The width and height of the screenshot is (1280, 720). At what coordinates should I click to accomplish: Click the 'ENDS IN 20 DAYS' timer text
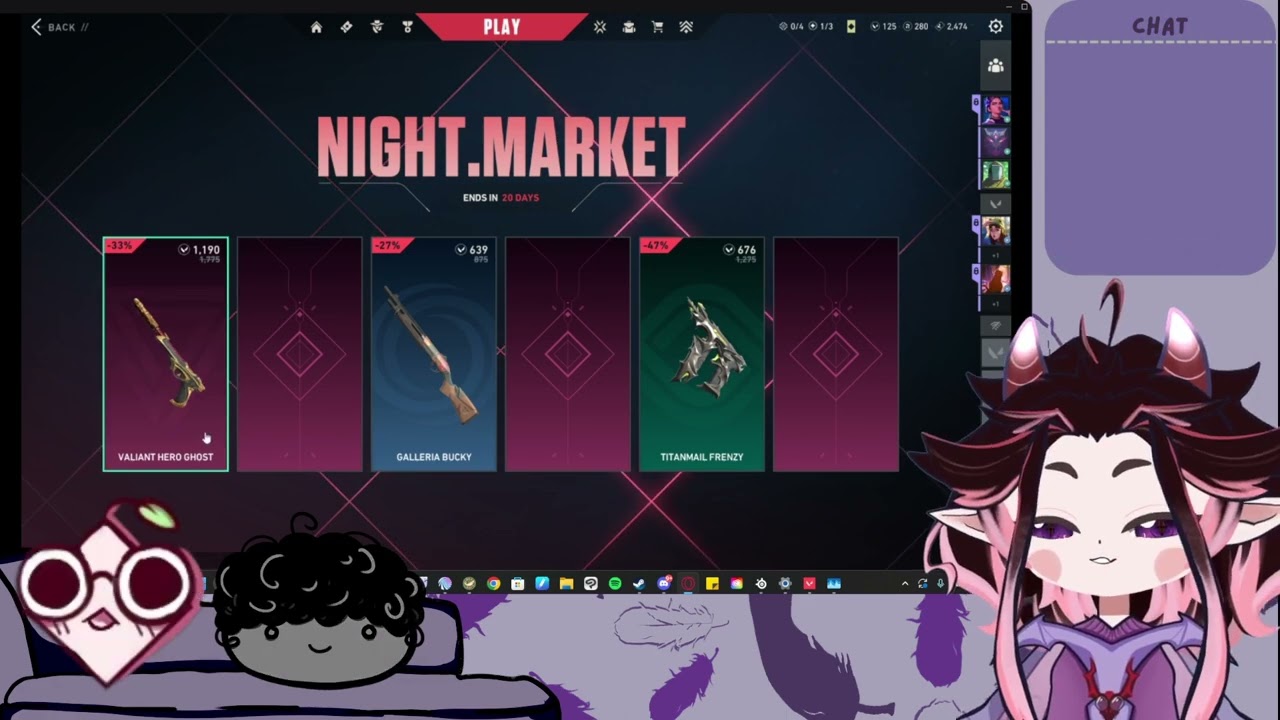pyautogui.click(x=501, y=198)
